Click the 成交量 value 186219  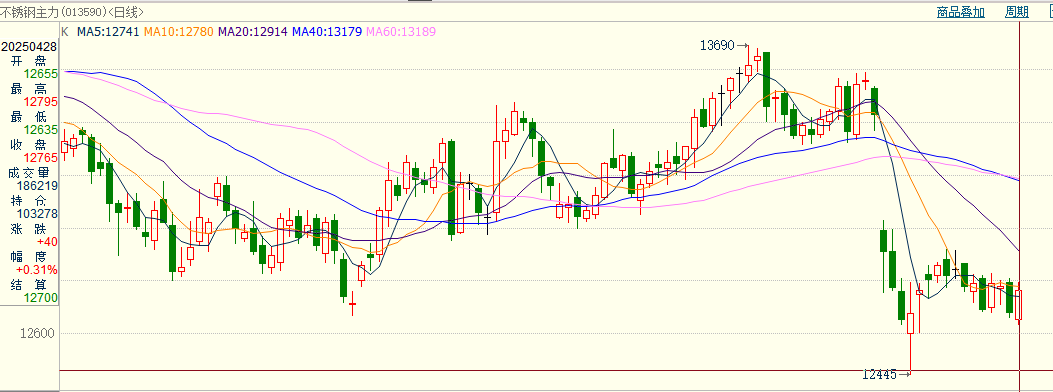point(37,186)
